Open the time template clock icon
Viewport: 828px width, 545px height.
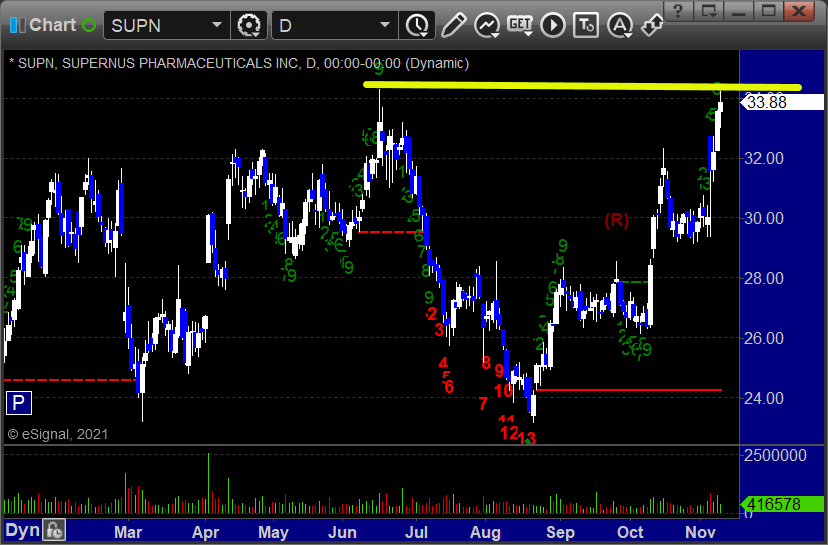click(417, 25)
